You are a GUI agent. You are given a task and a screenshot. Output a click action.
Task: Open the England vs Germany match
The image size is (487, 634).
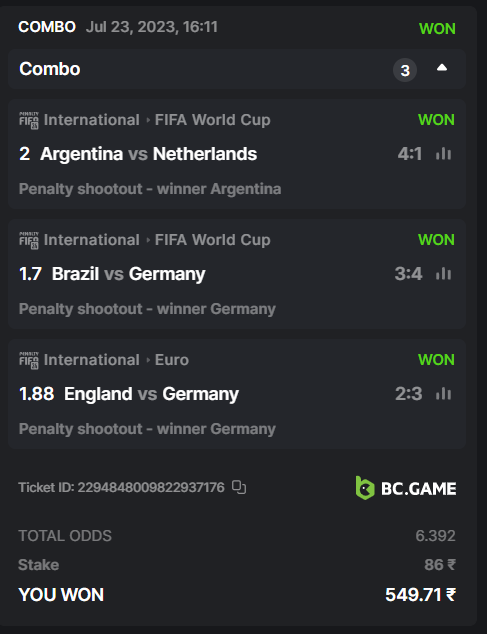[151, 394]
